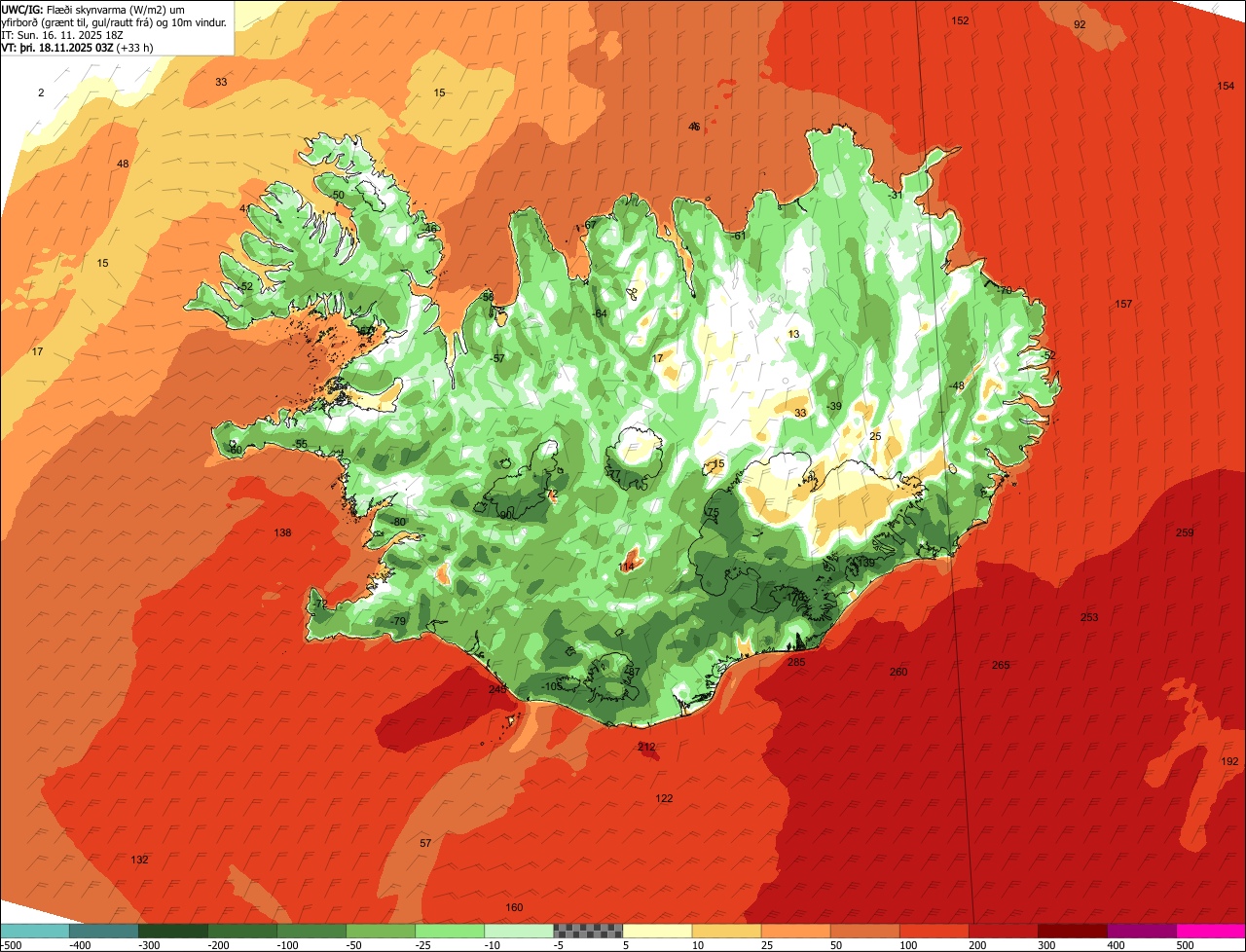Click the checkered -5 to 5 legend block
This screenshot has width=1246, height=952.
click(588, 931)
